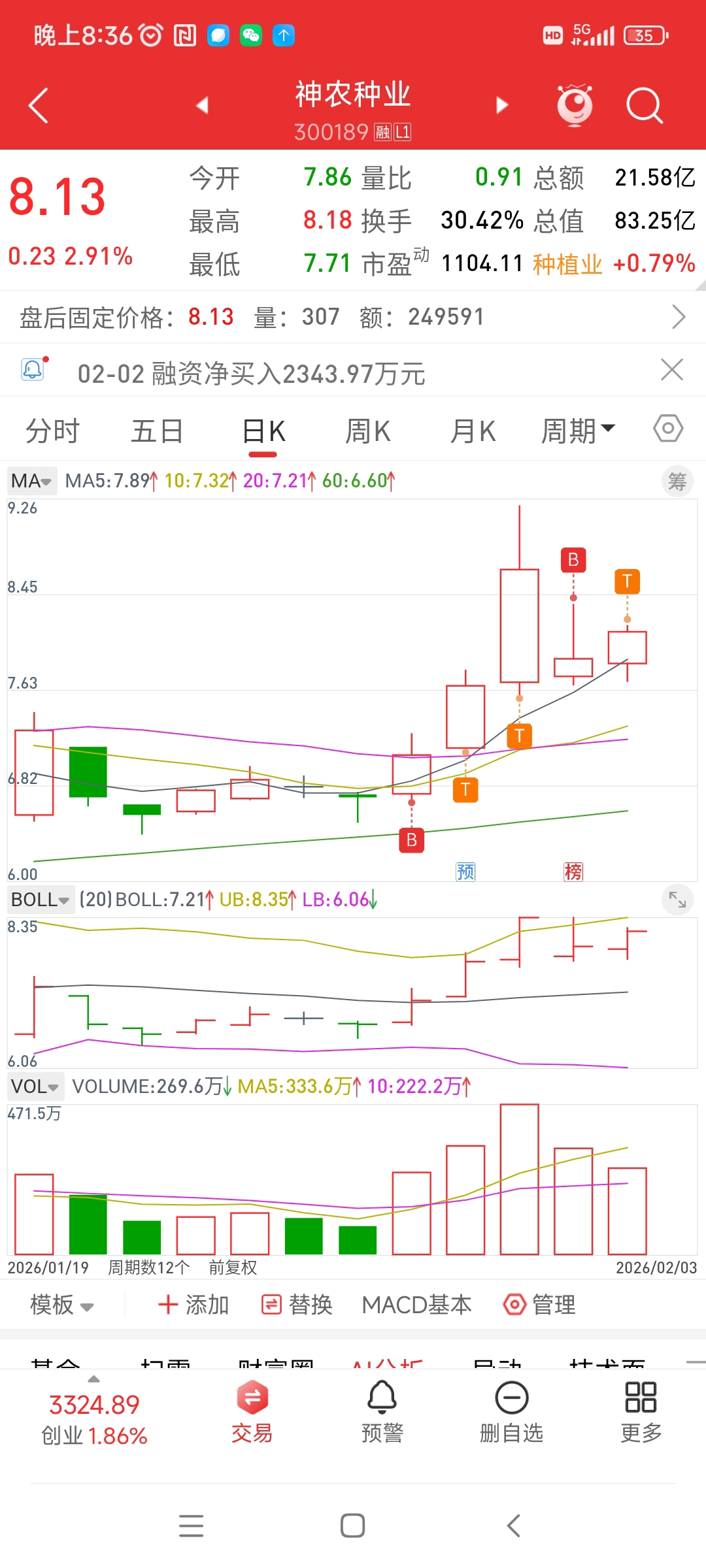Dismiss the 02-02 financing news banner

[x=672, y=370]
